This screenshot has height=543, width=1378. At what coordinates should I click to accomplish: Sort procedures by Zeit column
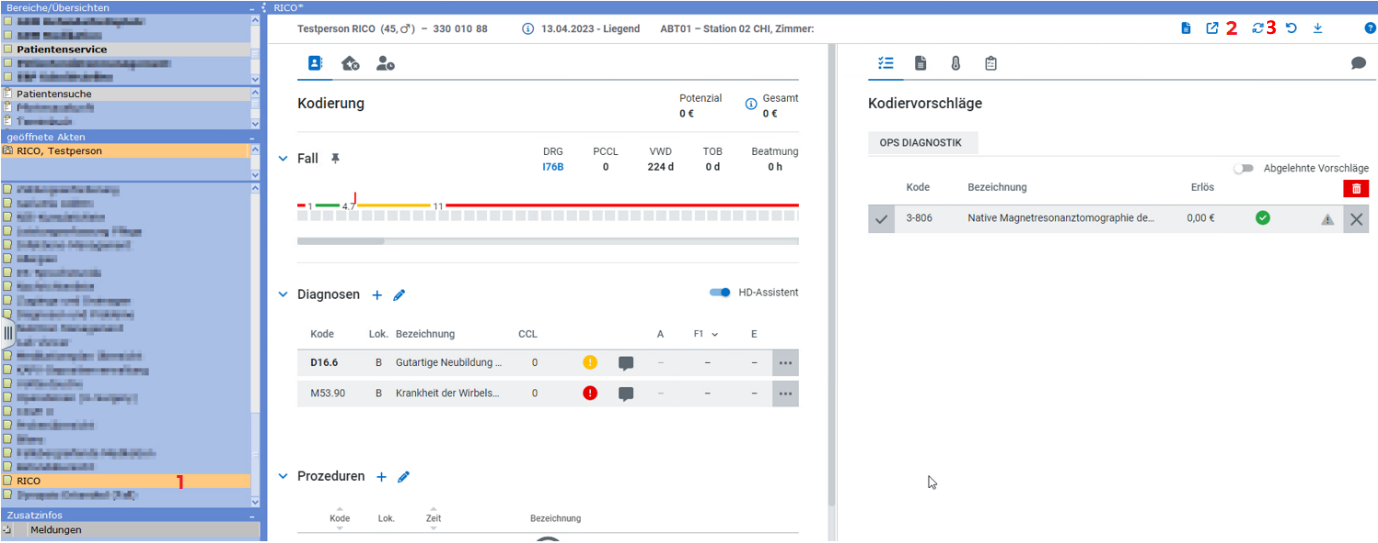pyautogui.click(x=433, y=518)
